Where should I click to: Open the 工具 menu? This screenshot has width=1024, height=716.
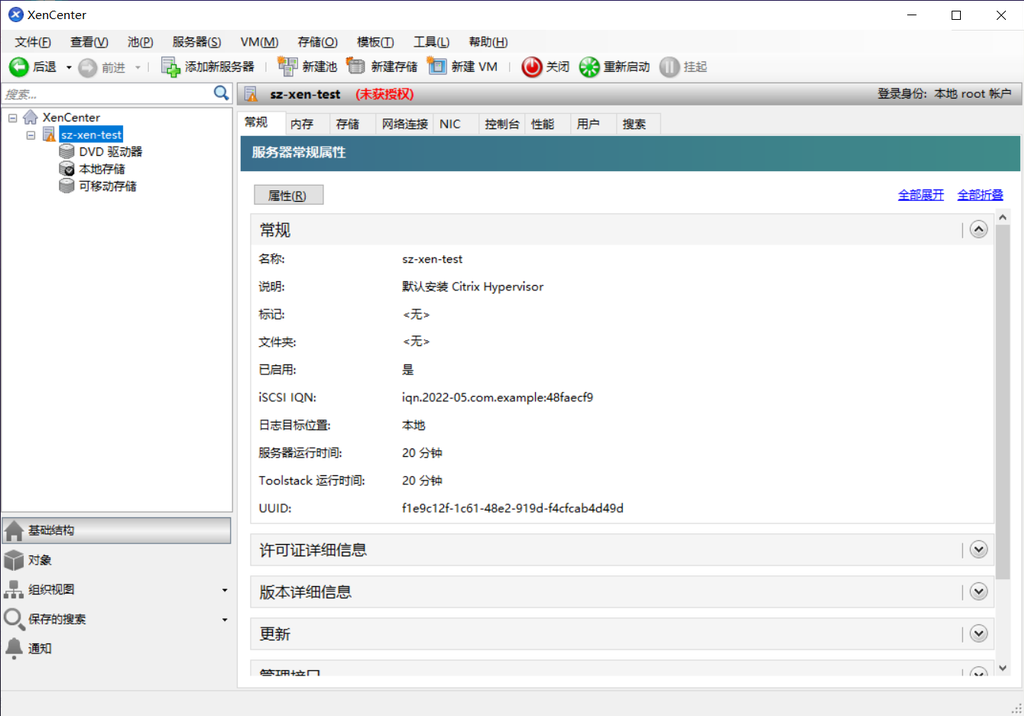(431, 41)
